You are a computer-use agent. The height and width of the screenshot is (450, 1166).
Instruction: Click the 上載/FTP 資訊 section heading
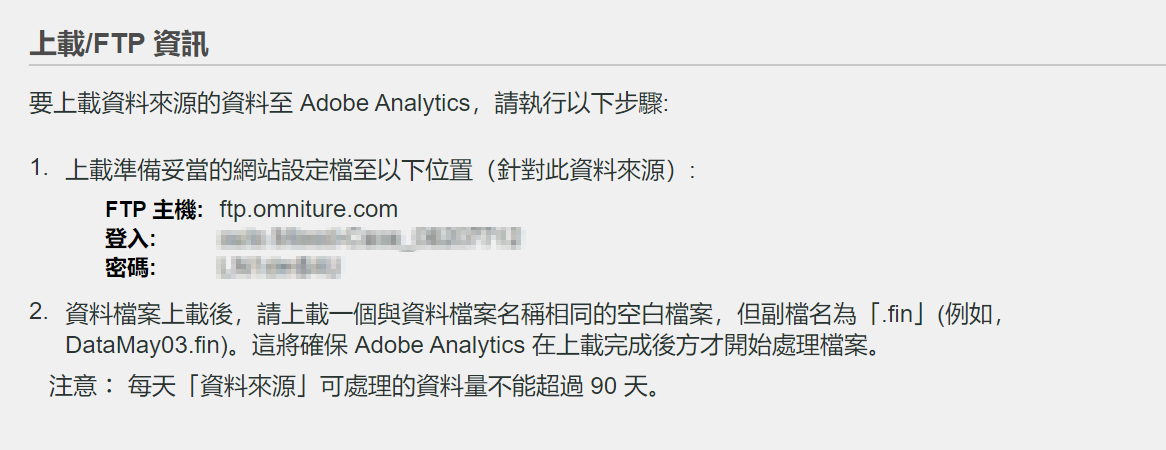tap(119, 45)
